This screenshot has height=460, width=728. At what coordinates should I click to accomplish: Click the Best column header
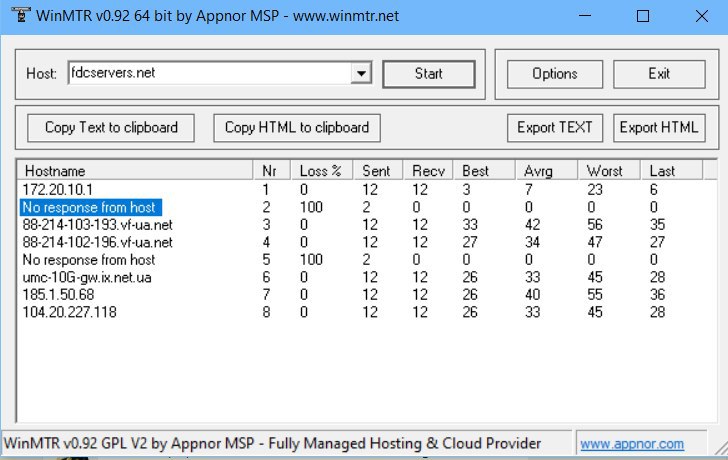pyautogui.click(x=484, y=171)
